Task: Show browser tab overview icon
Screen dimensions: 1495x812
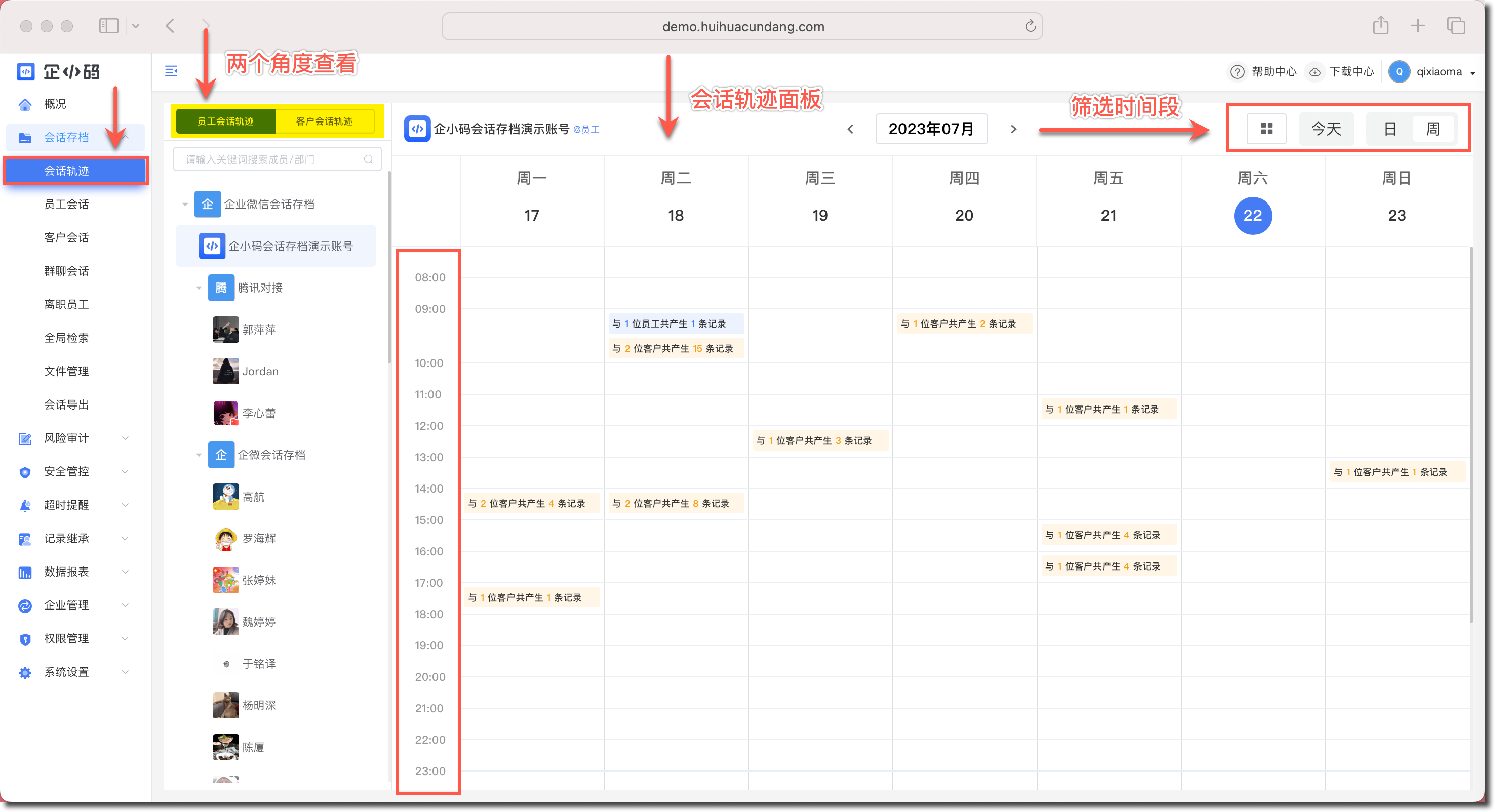Action: 1456,25
